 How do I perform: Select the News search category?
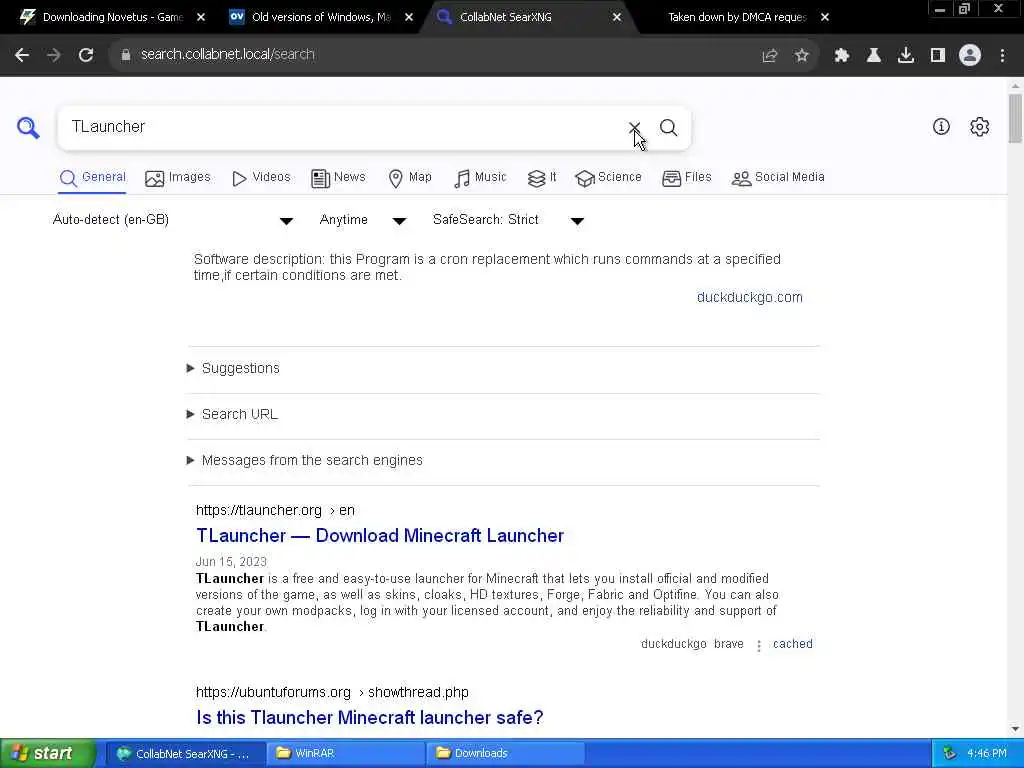[338, 178]
